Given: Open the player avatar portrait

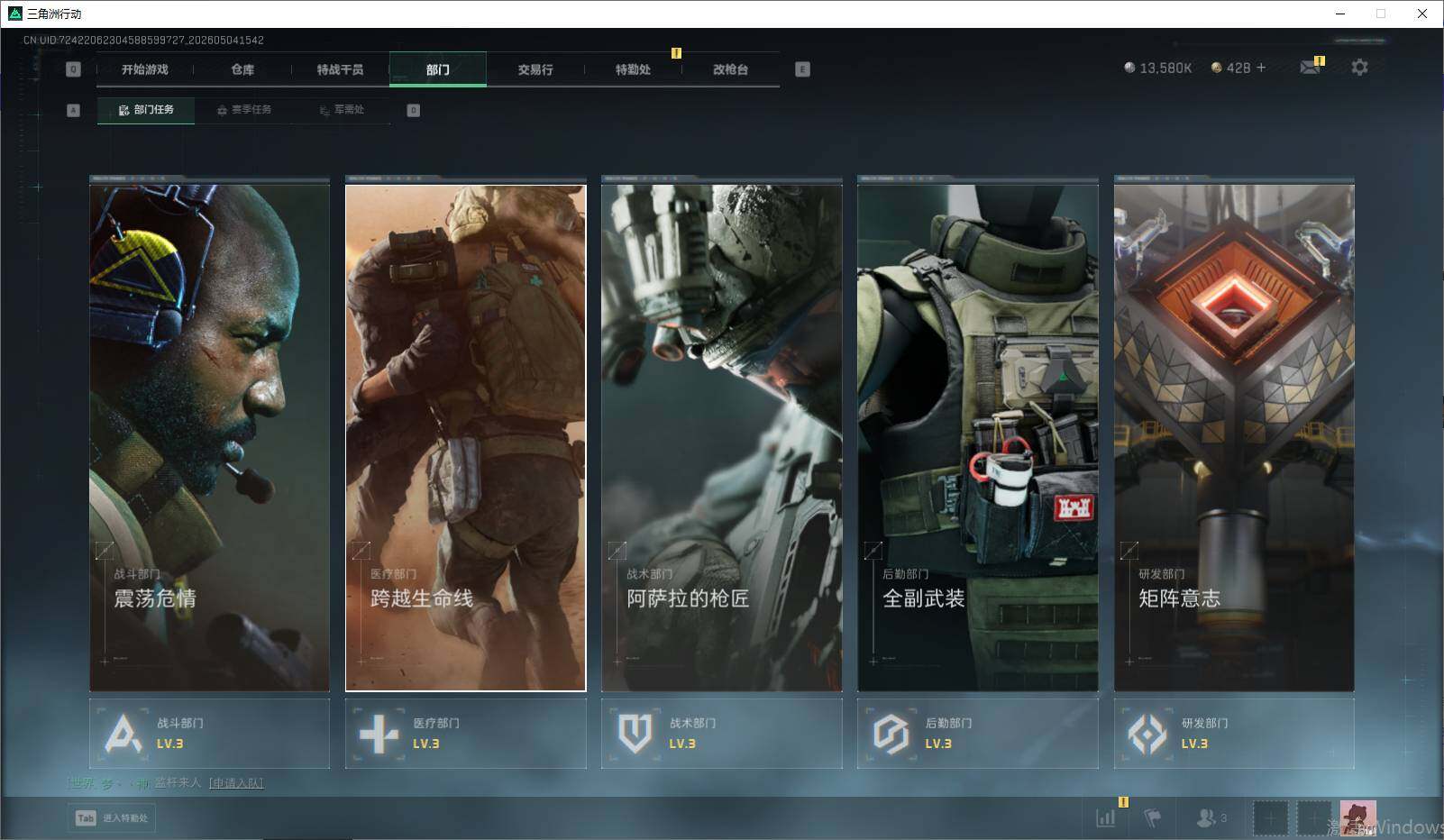Looking at the screenshot, I should pyautogui.click(x=1357, y=818).
